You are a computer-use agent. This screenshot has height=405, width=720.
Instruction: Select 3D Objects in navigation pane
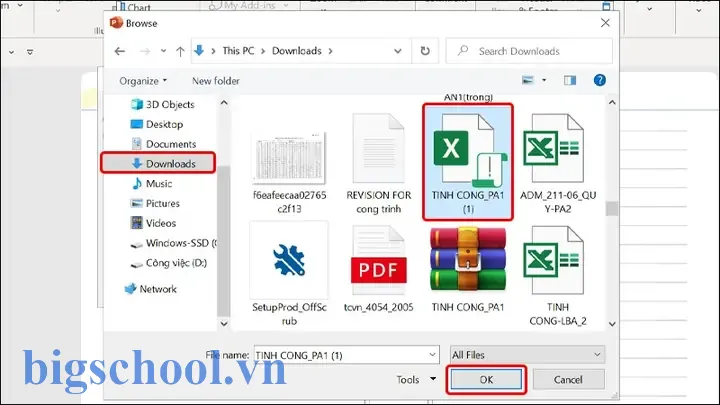tap(163, 105)
